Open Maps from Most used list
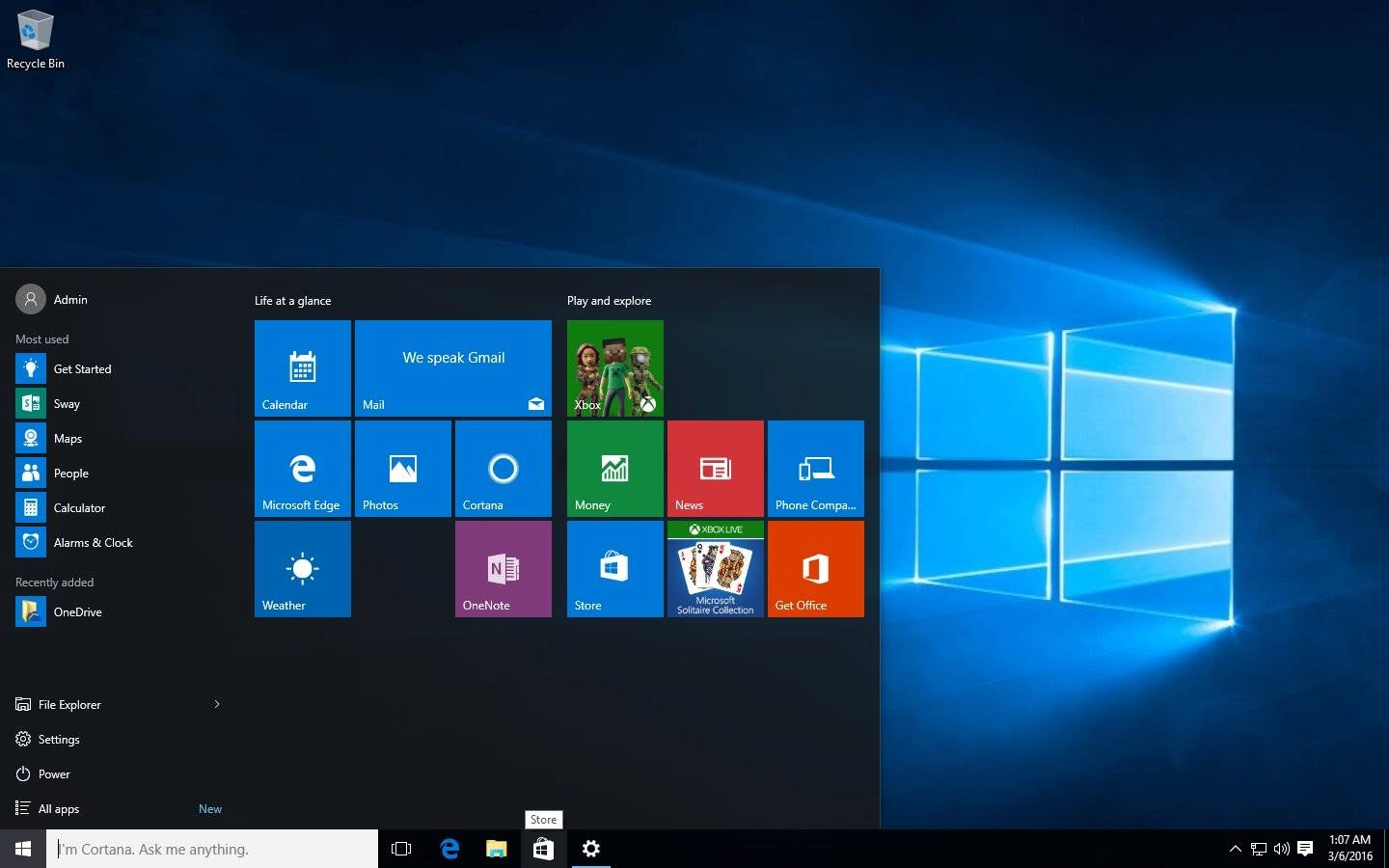 [120, 438]
